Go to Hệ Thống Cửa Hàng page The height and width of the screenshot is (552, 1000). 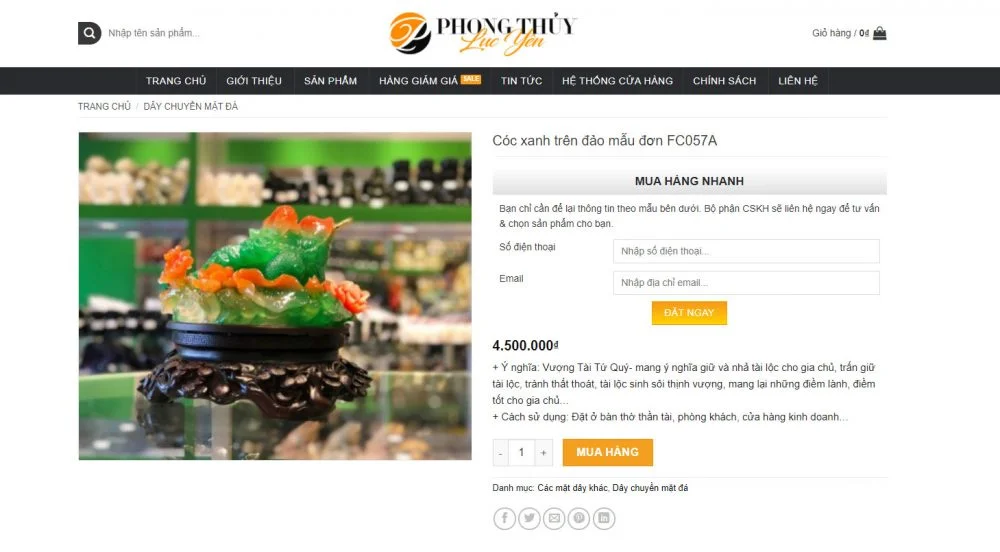tap(617, 81)
